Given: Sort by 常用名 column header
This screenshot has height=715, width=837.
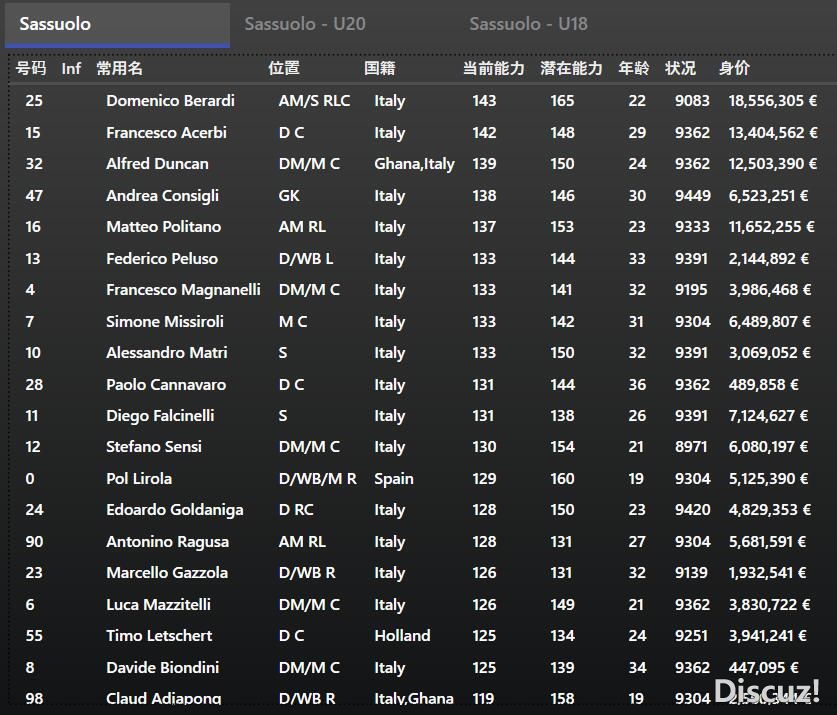Looking at the screenshot, I should 120,68.
